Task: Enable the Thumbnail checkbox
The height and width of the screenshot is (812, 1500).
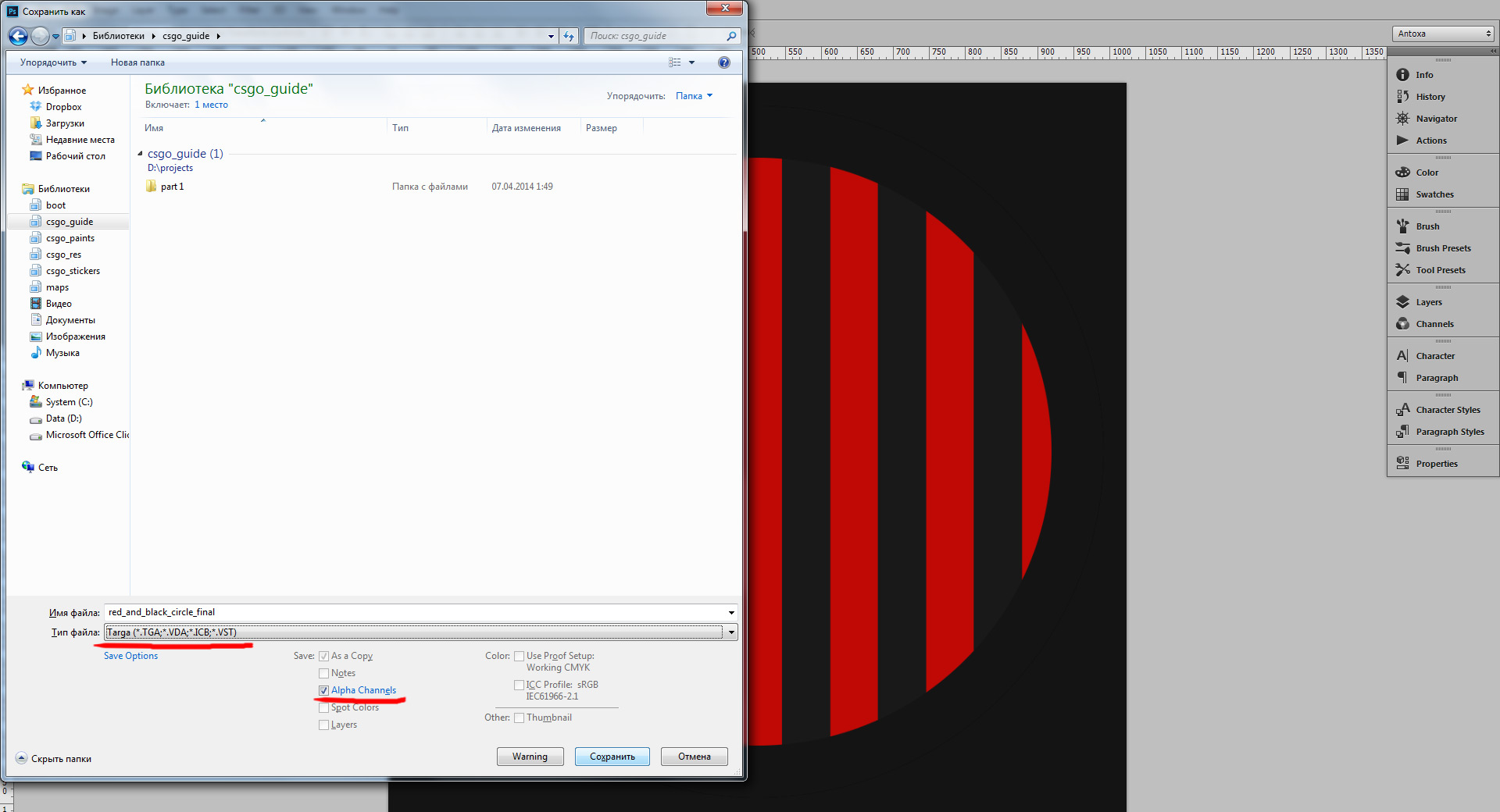Action: click(519, 718)
